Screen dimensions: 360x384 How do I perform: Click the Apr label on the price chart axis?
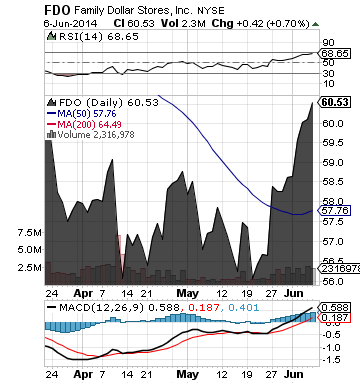83,294
